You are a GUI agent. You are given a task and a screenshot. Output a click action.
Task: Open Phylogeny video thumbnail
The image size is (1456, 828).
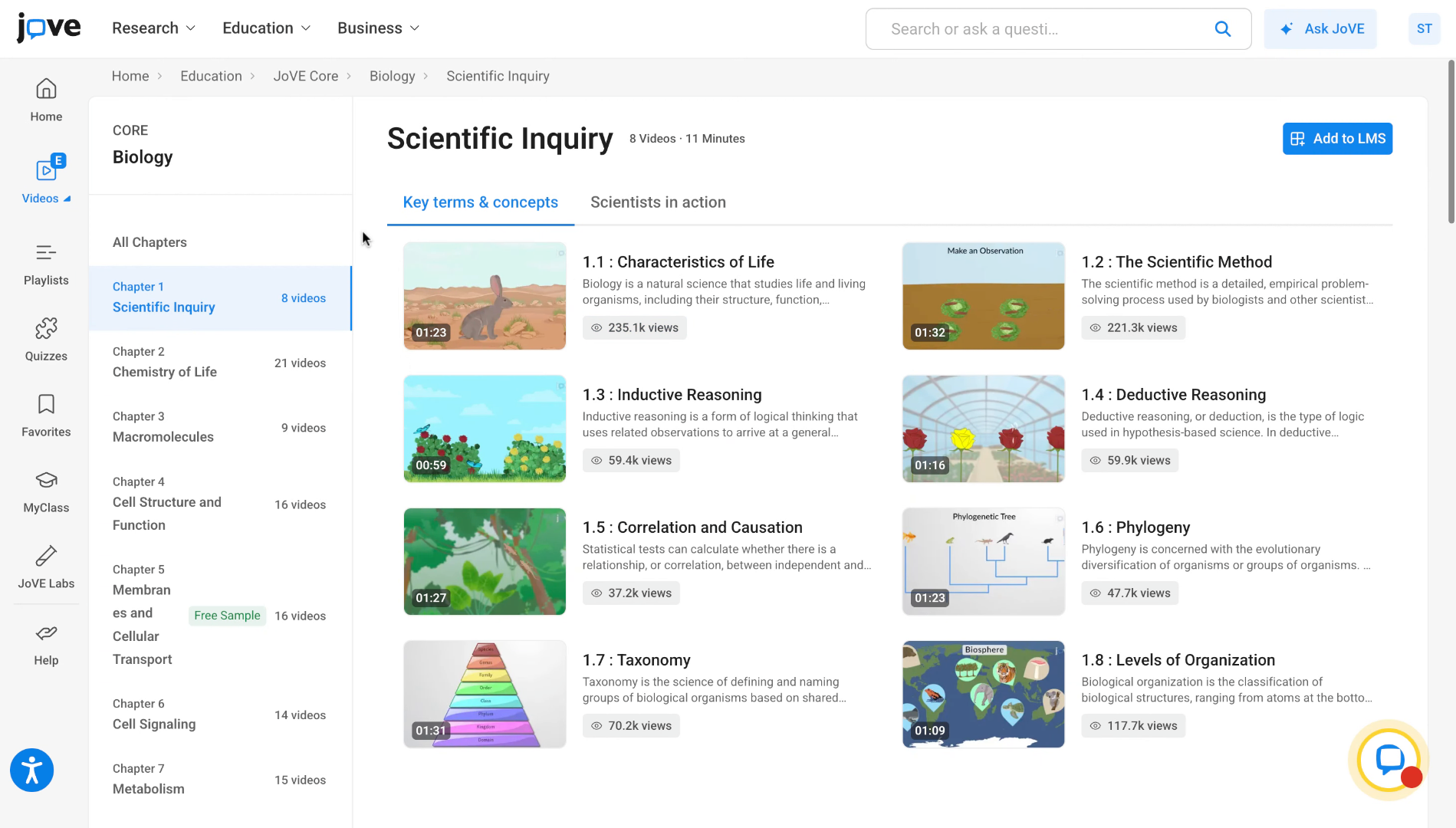pyautogui.click(x=984, y=561)
